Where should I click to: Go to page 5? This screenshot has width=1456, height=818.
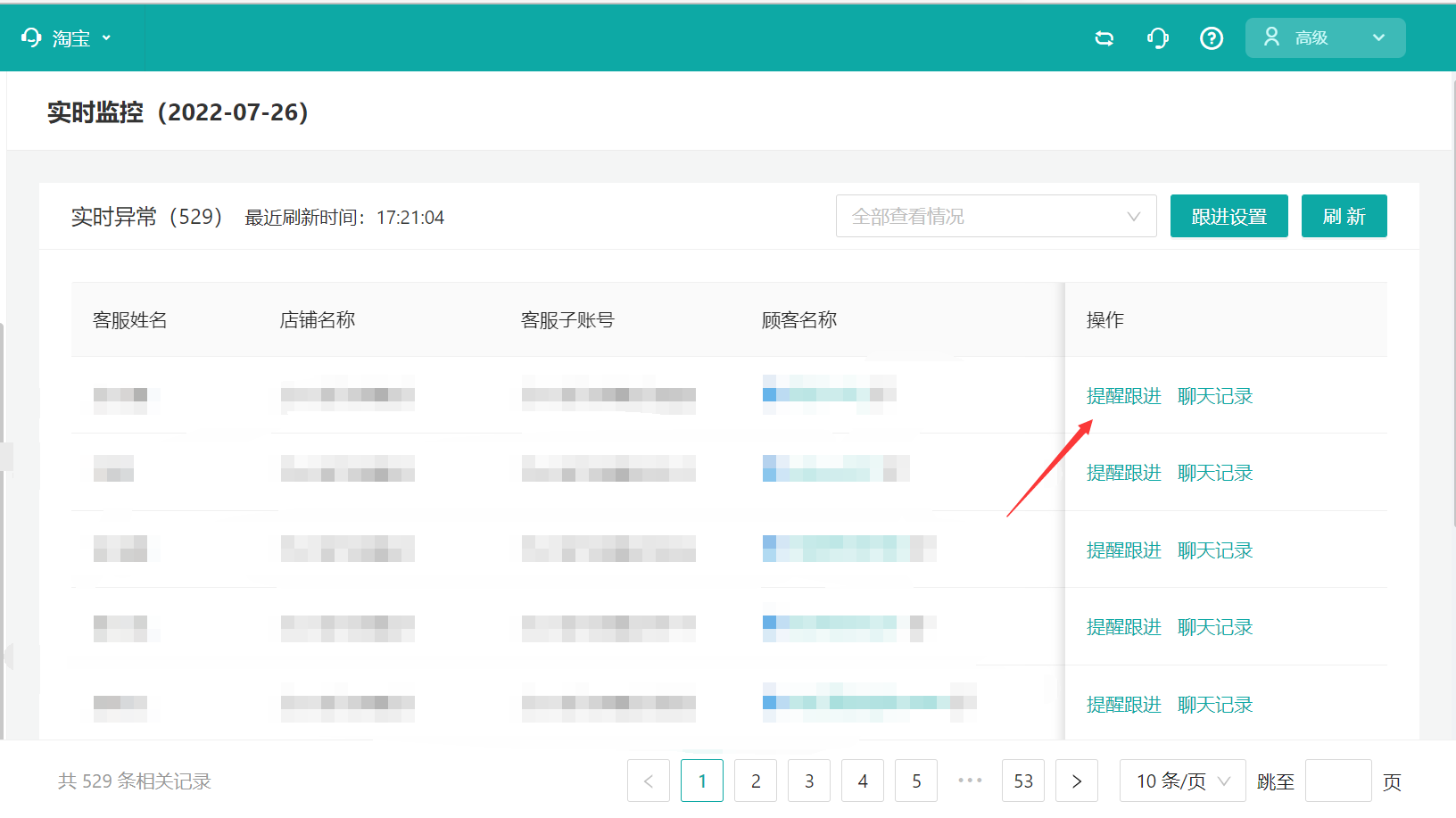point(916,781)
